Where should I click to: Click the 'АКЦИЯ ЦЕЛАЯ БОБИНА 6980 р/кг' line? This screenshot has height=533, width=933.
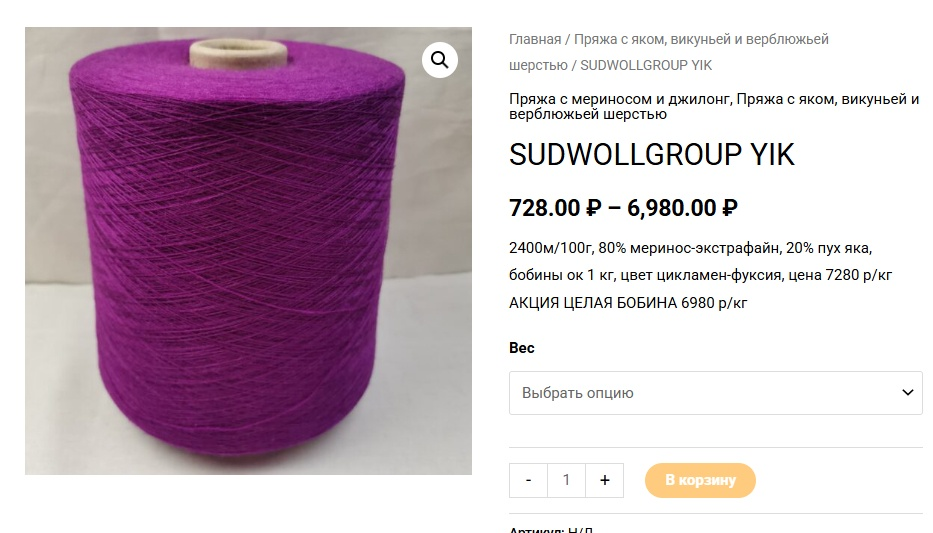pyautogui.click(x=628, y=303)
